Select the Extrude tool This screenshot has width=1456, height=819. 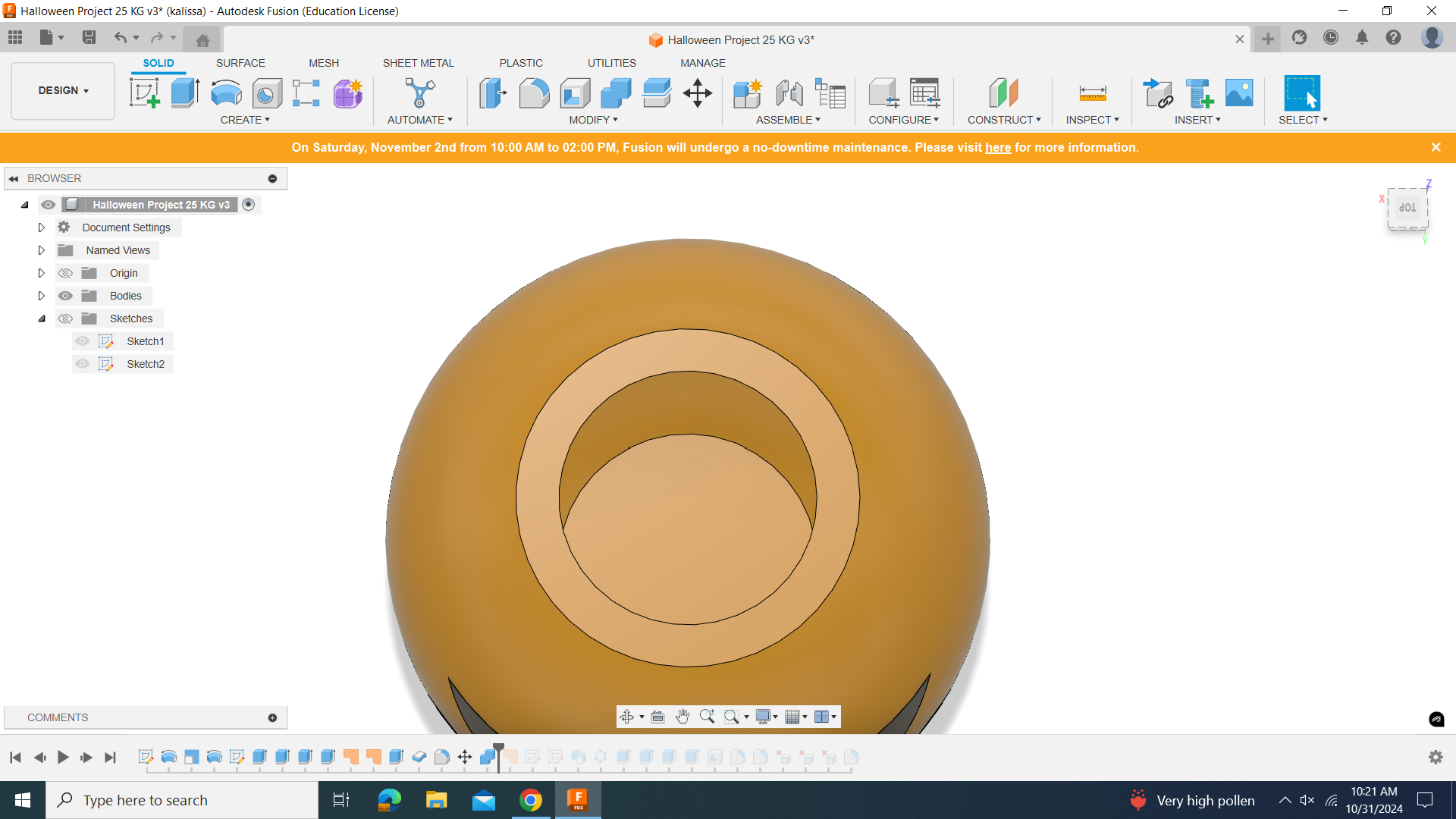(x=185, y=93)
